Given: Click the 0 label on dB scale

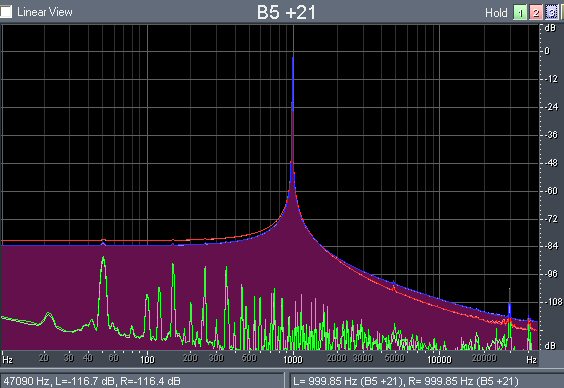Looking at the screenshot, I should [x=547, y=51].
